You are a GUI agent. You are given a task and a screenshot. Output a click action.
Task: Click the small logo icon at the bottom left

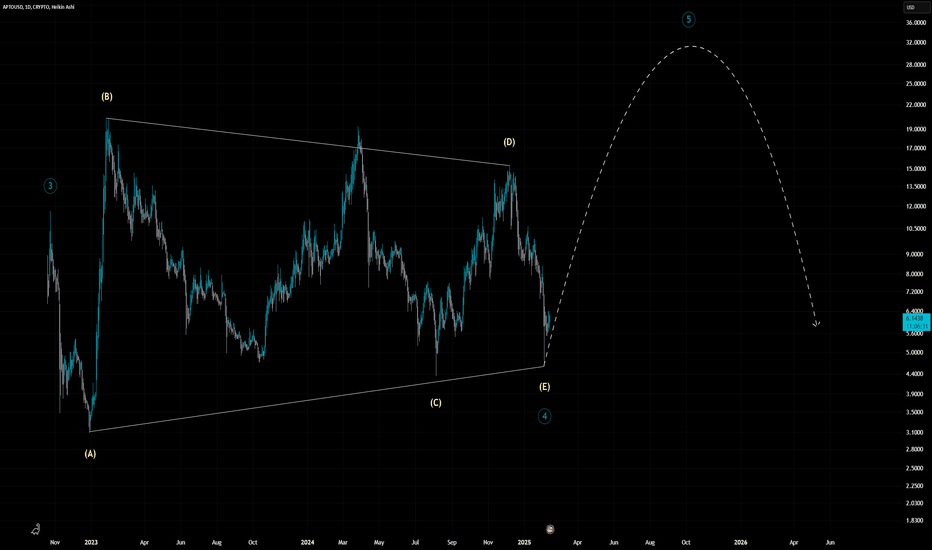point(36,529)
